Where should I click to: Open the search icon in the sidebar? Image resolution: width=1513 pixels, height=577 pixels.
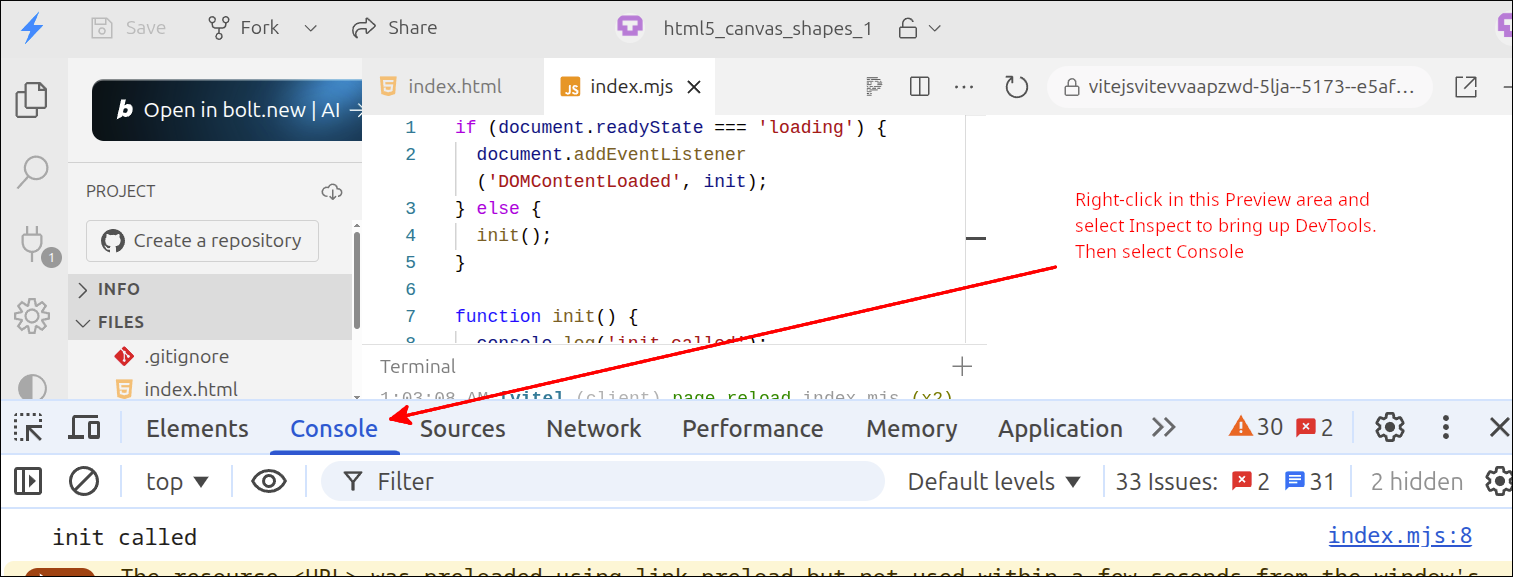coord(32,171)
